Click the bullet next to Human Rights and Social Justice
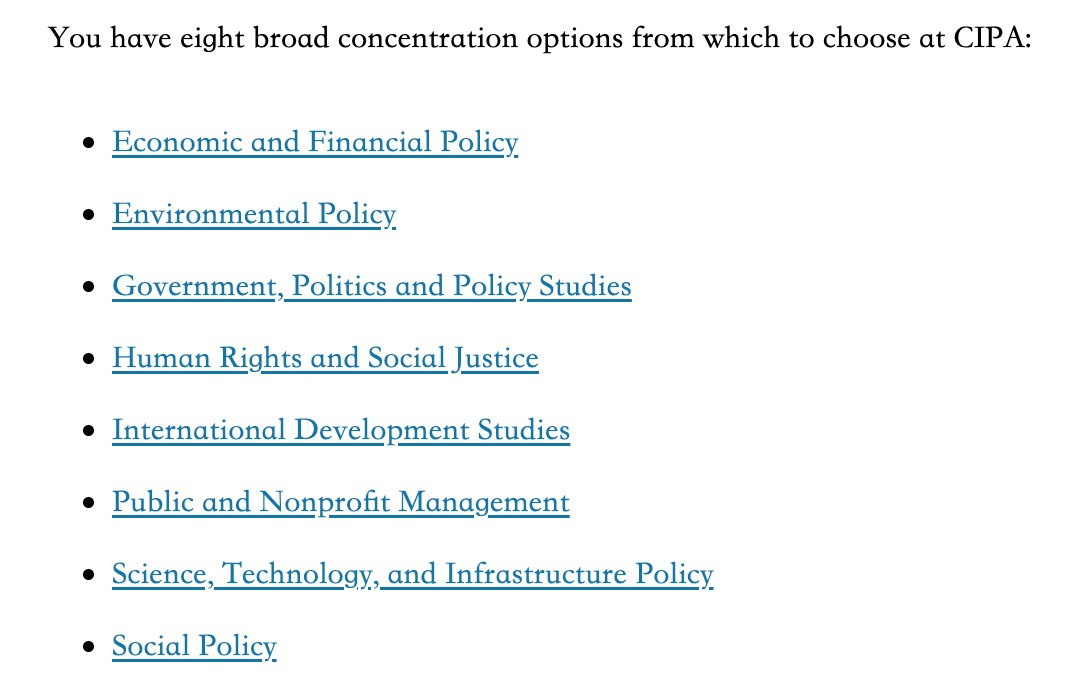This screenshot has height=694, width=1078. [x=88, y=359]
